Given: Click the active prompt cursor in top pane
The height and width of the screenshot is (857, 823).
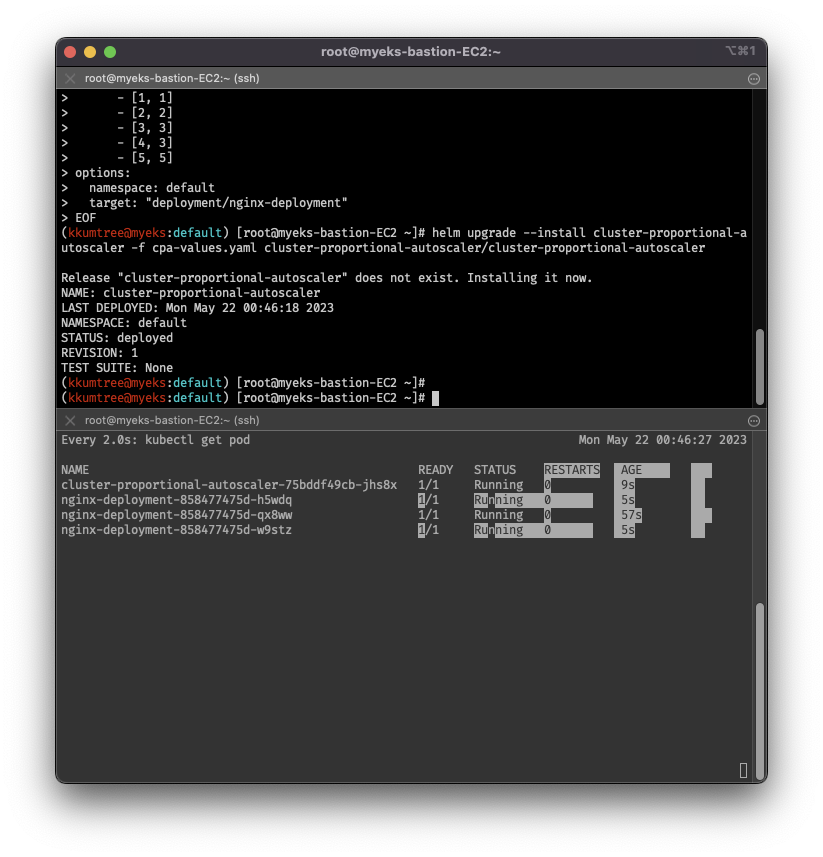Looking at the screenshot, I should [x=436, y=398].
